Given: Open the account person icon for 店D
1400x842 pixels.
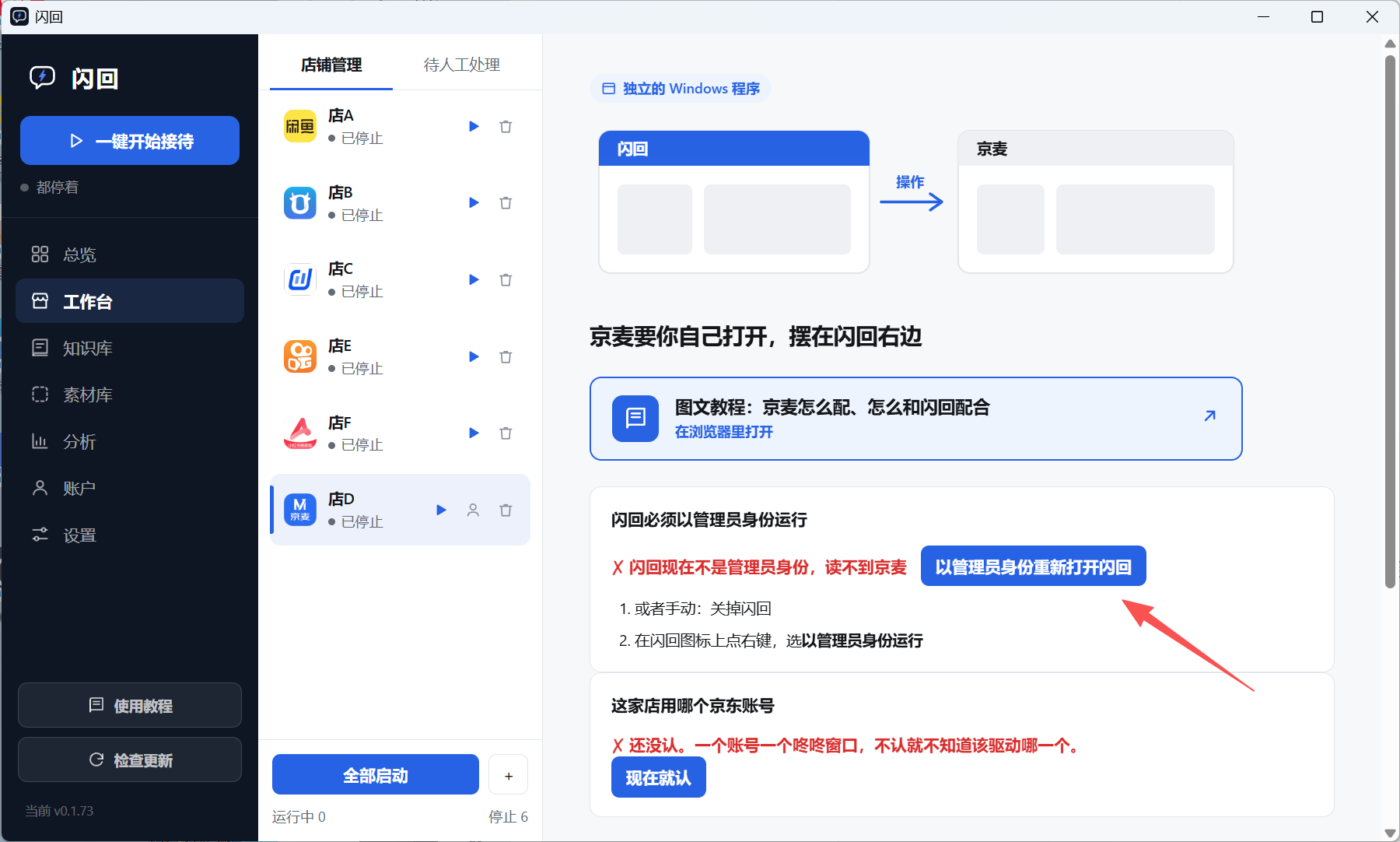Looking at the screenshot, I should [473, 510].
